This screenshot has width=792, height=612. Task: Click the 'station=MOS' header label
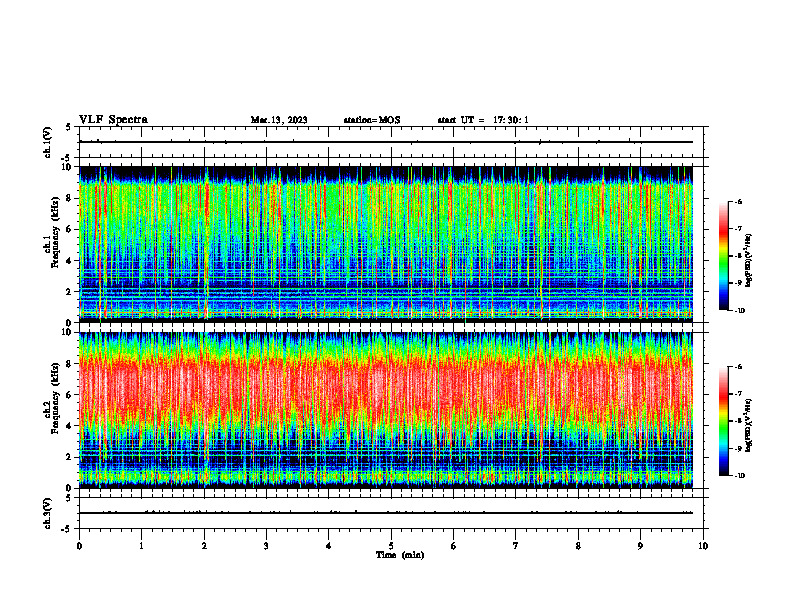click(372, 120)
